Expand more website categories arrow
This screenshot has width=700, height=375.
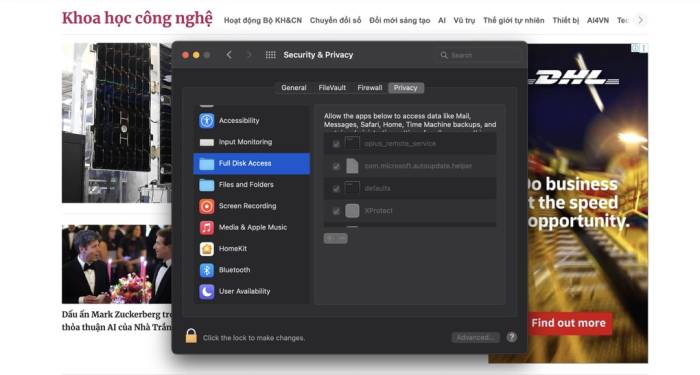(641, 20)
